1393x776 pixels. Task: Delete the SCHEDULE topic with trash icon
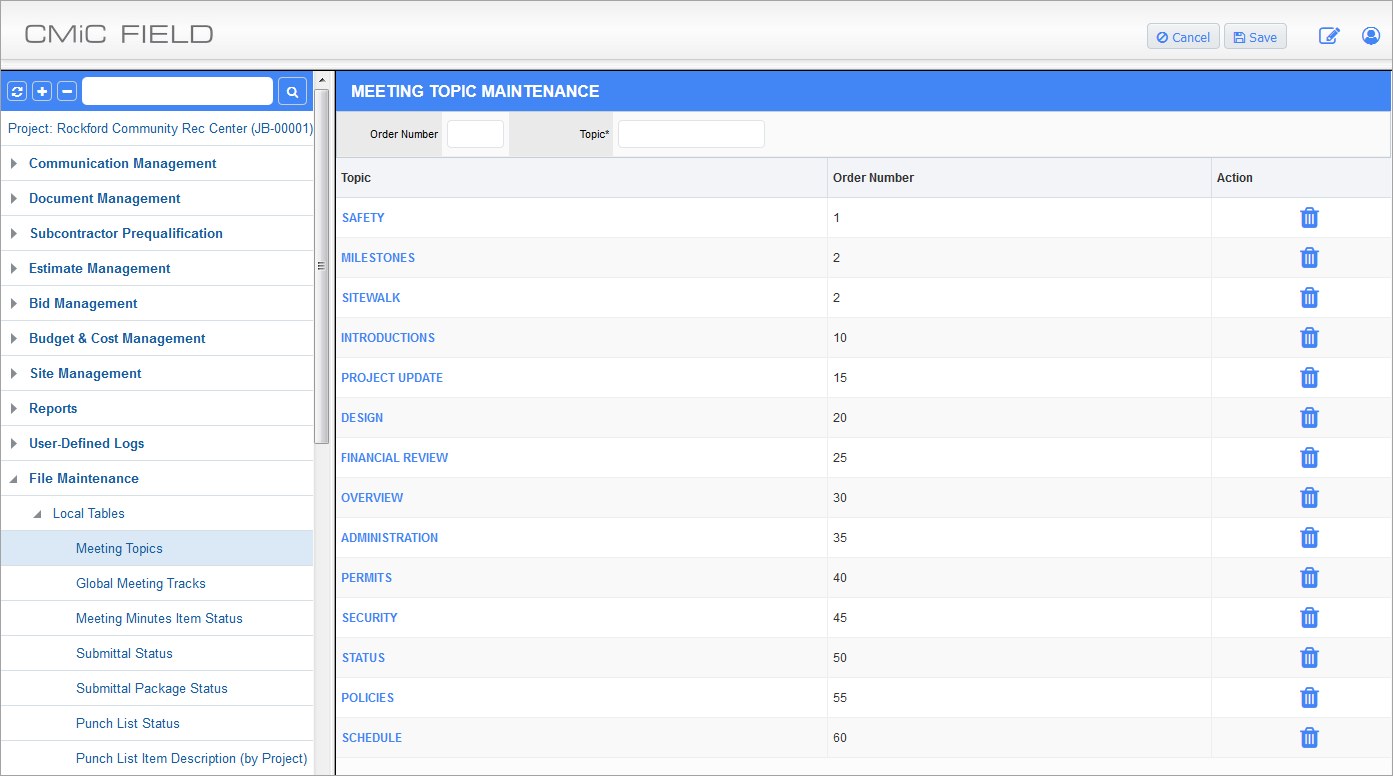[x=1309, y=738]
